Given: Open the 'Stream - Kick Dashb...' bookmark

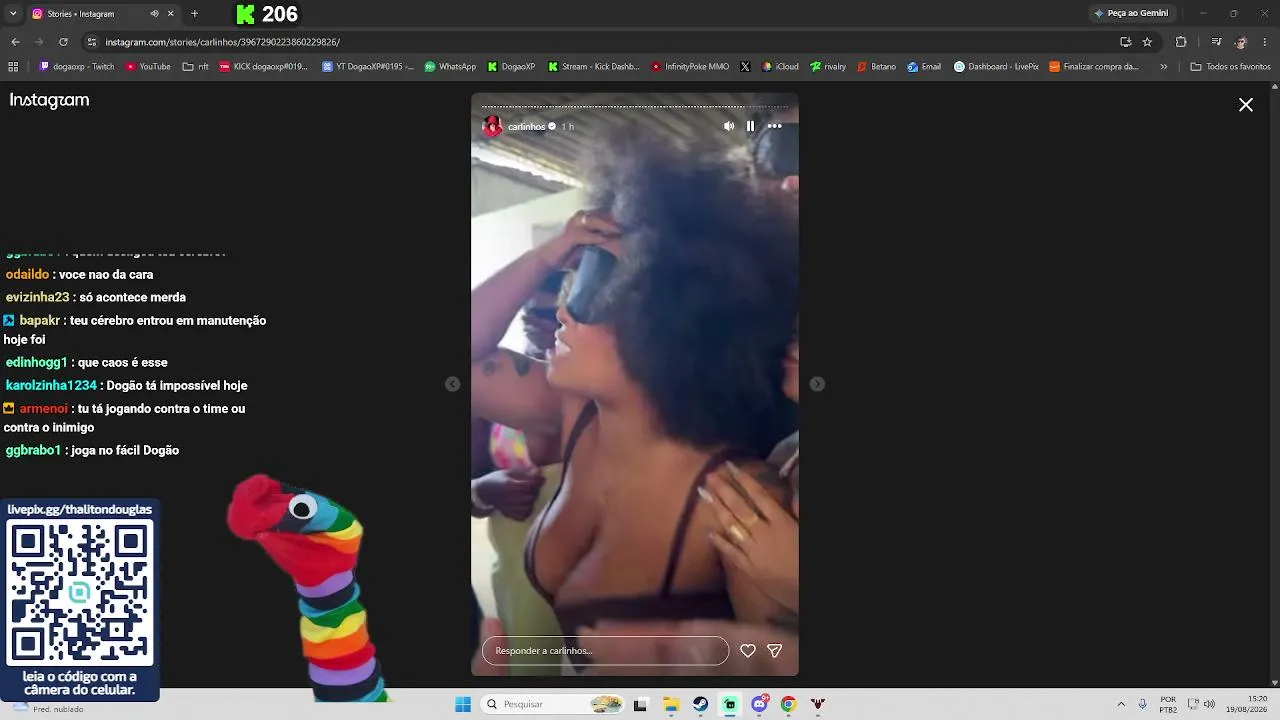Looking at the screenshot, I should coord(593,67).
